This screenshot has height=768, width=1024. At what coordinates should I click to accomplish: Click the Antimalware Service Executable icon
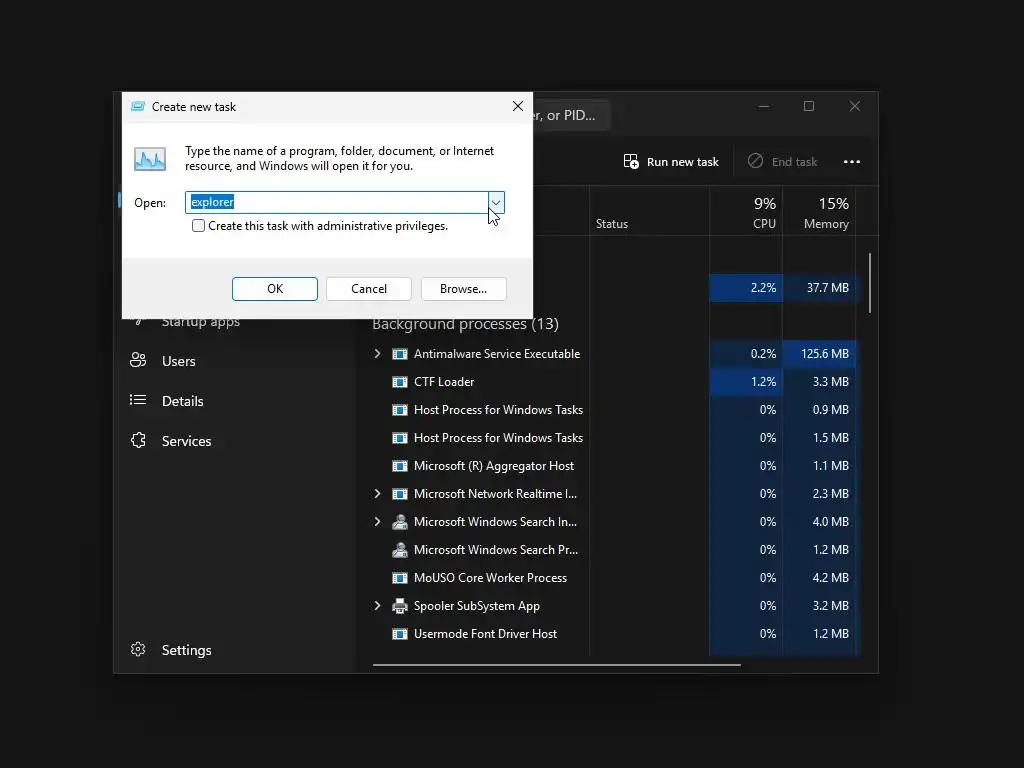tap(400, 354)
